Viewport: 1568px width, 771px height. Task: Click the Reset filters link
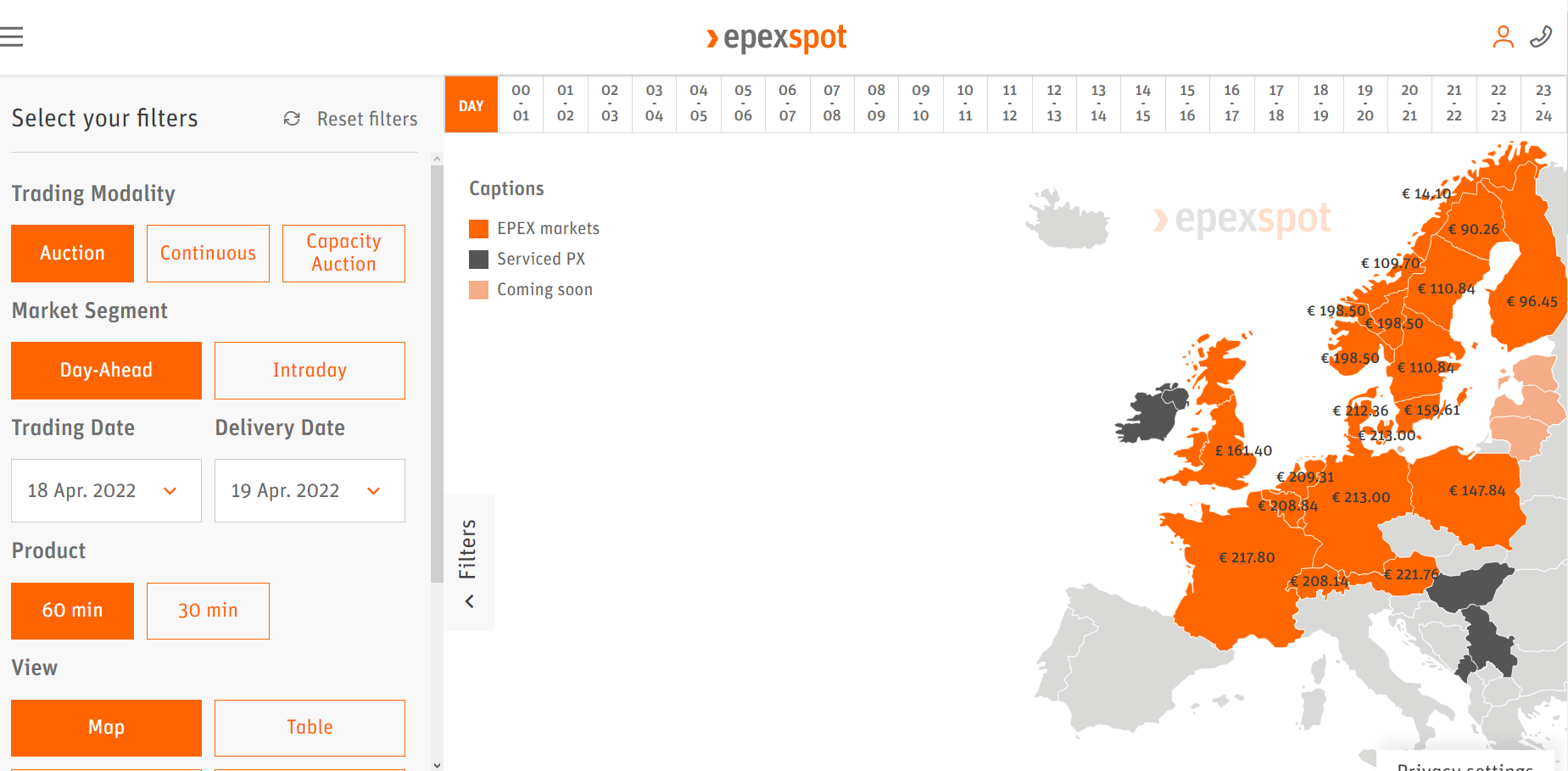click(x=367, y=119)
